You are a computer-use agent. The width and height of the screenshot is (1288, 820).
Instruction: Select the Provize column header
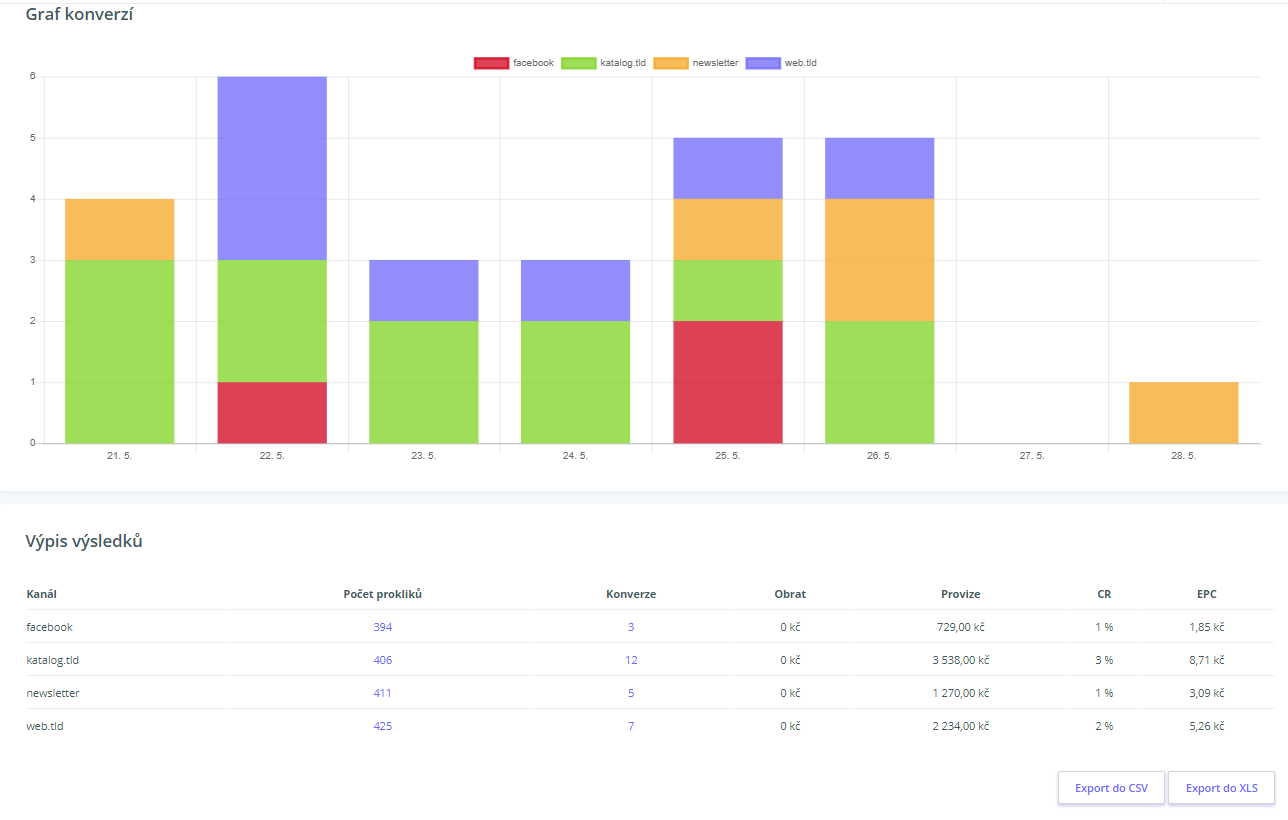(x=961, y=594)
